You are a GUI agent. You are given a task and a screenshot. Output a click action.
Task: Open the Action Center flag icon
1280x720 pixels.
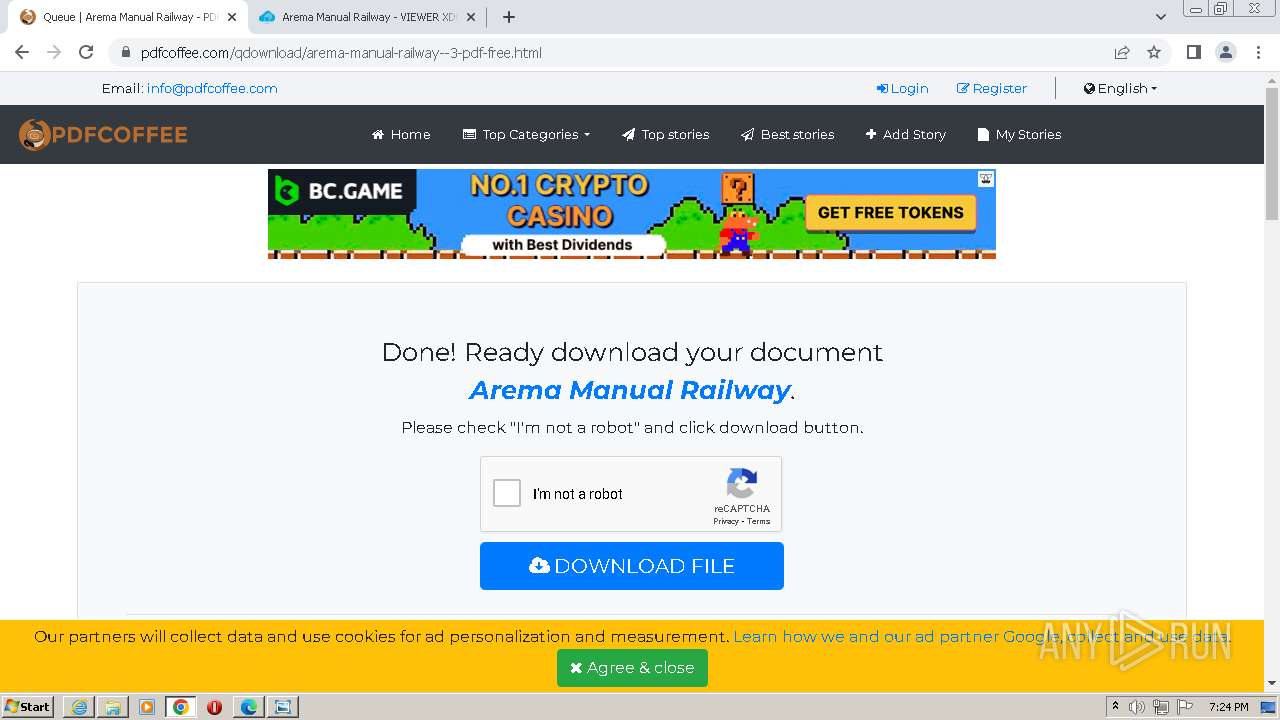(x=1184, y=707)
